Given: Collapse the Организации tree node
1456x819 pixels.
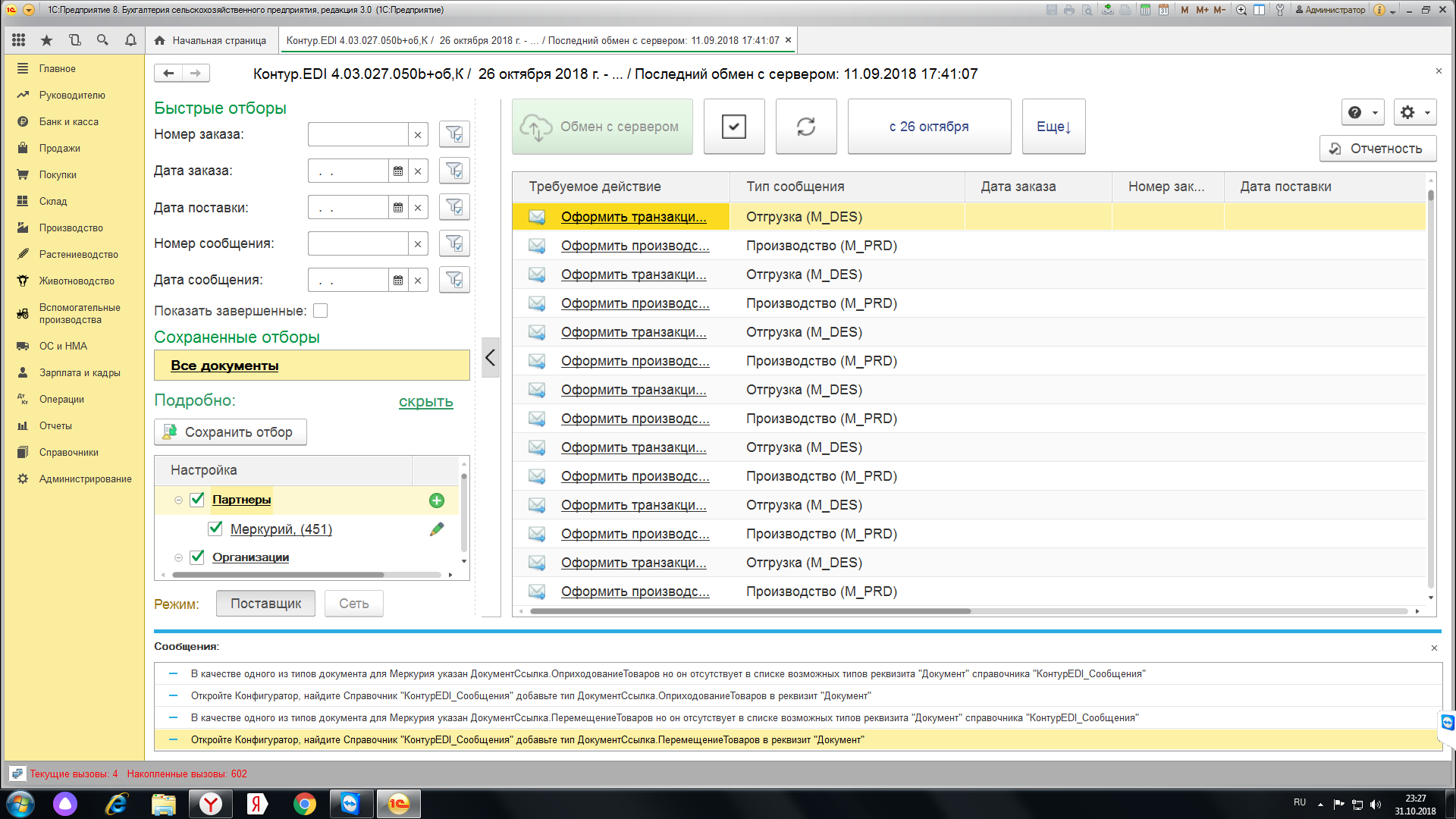Looking at the screenshot, I should click(178, 557).
